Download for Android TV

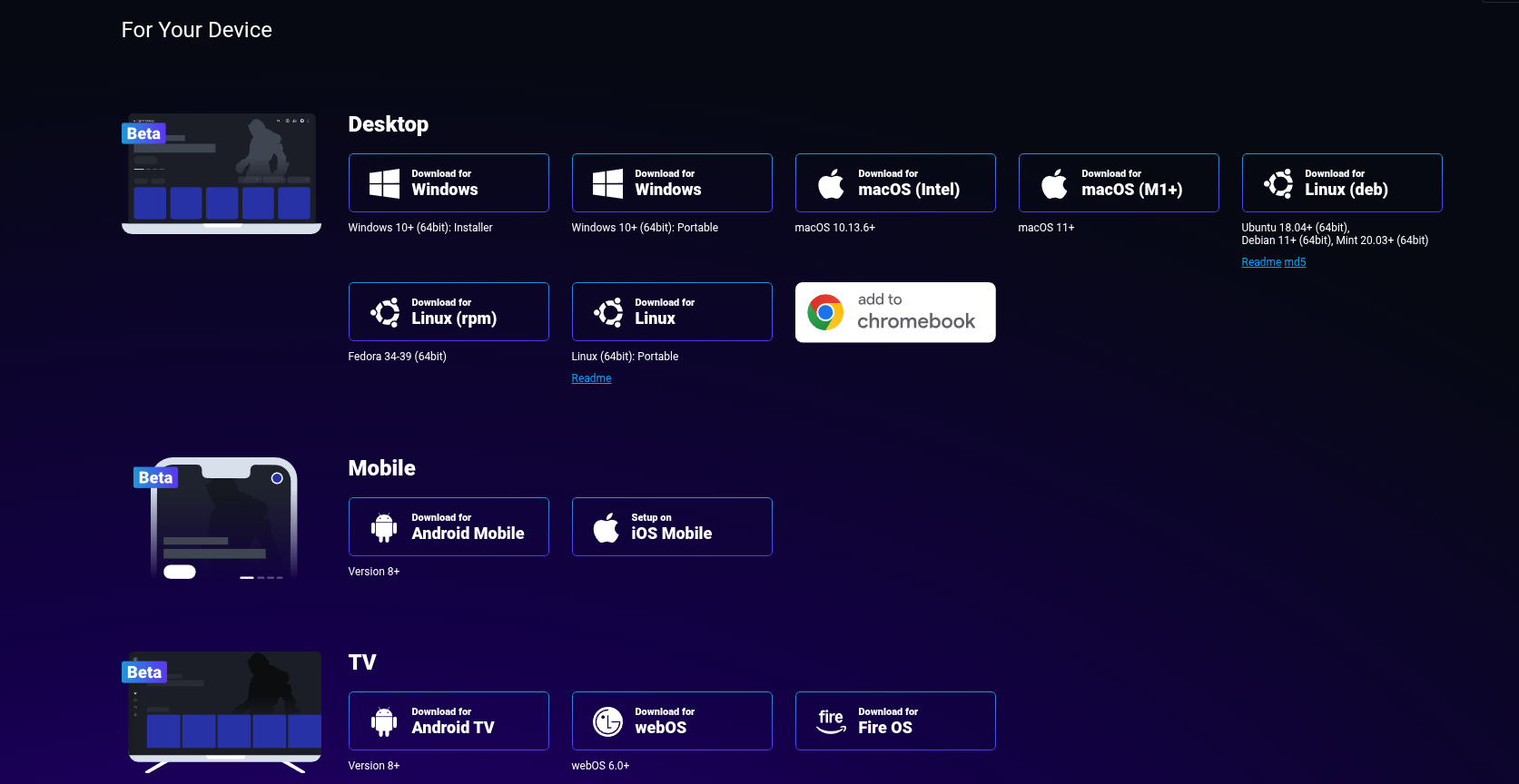click(449, 721)
